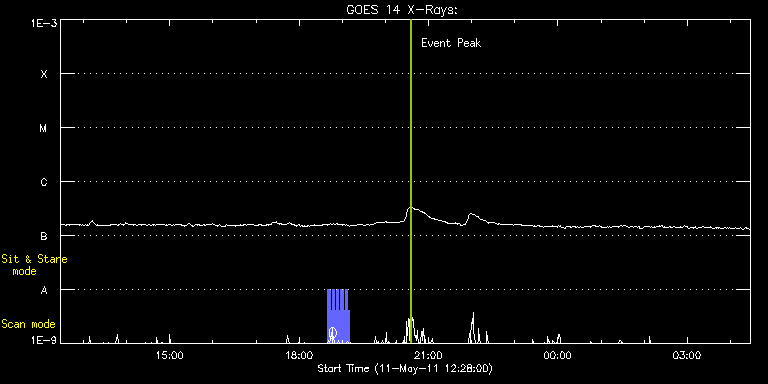
Task: Click the X class axis label
Action: pyautogui.click(x=44, y=74)
